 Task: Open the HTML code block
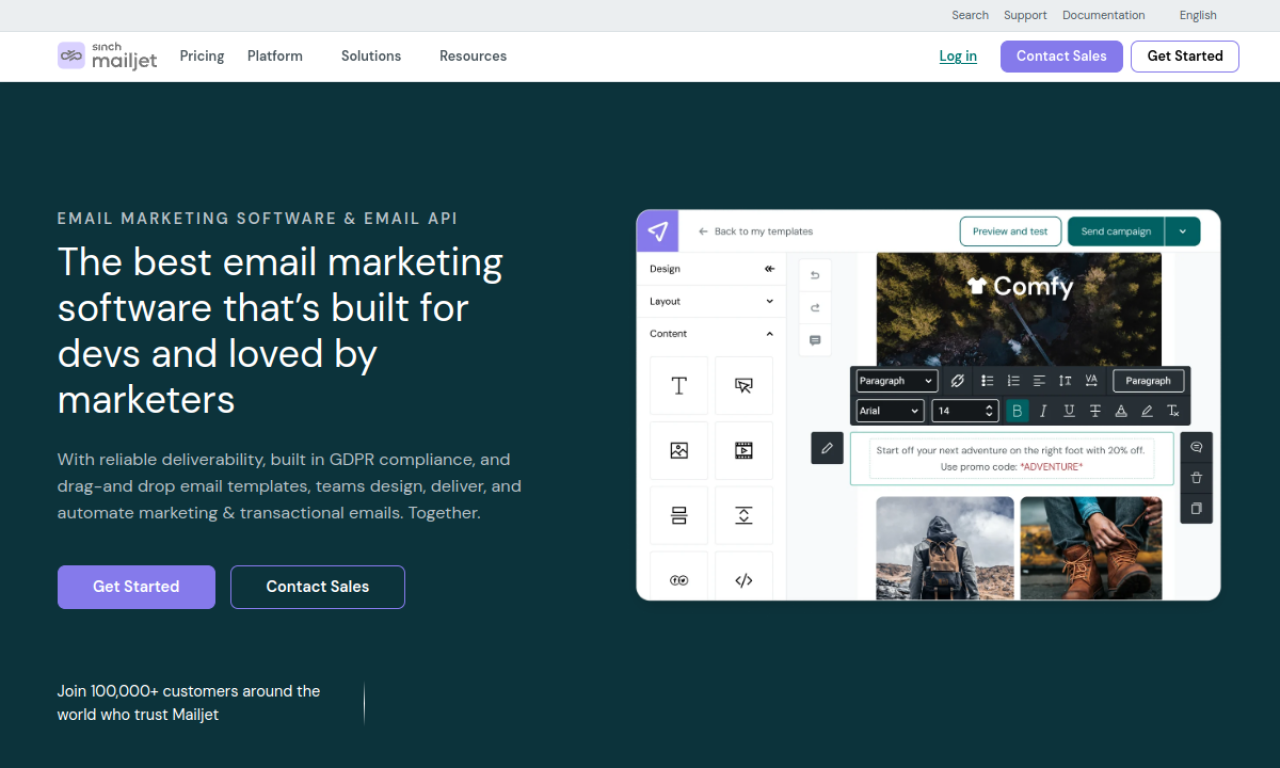pos(744,579)
